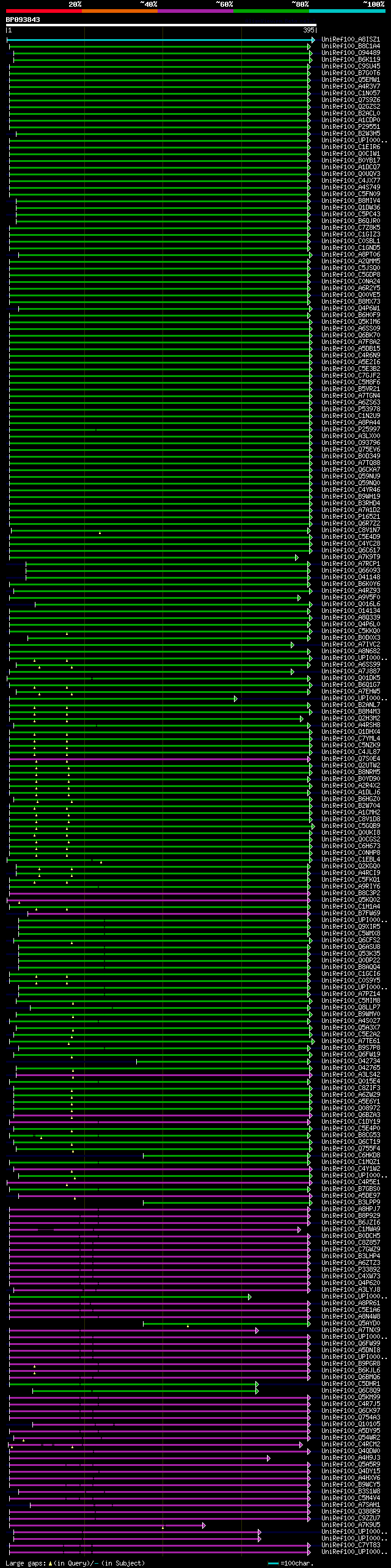Open hit UniRef100_Q7S0E4
Image resolution: width=391 pixels, height=1568 pixels.
click(x=351, y=759)
